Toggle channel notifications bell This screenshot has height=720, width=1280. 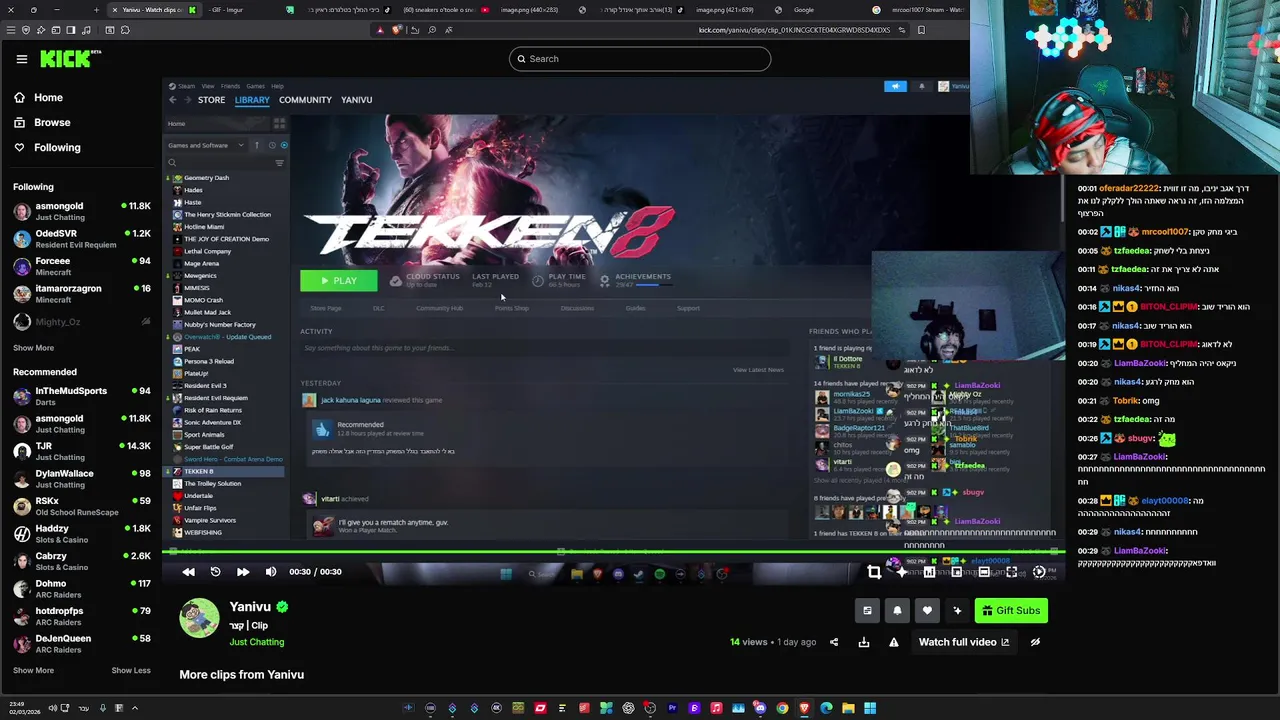tap(897, 611)
